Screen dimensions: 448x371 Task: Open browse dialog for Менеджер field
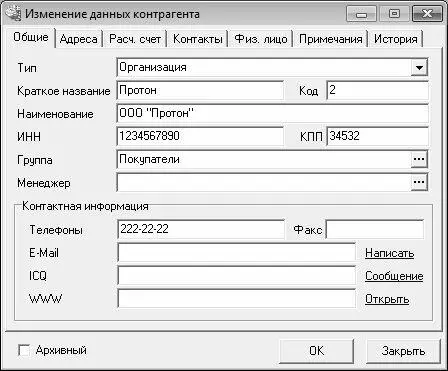pyautogui.click(x=419, y=182)
